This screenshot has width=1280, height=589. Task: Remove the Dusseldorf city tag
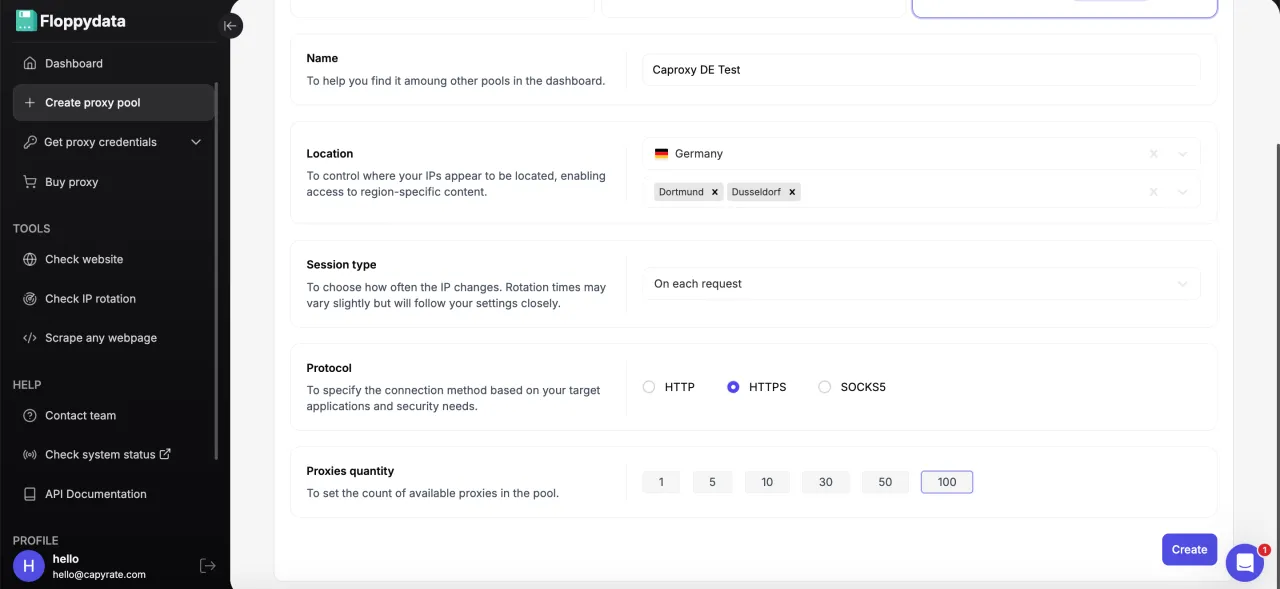tap(792, 192)
